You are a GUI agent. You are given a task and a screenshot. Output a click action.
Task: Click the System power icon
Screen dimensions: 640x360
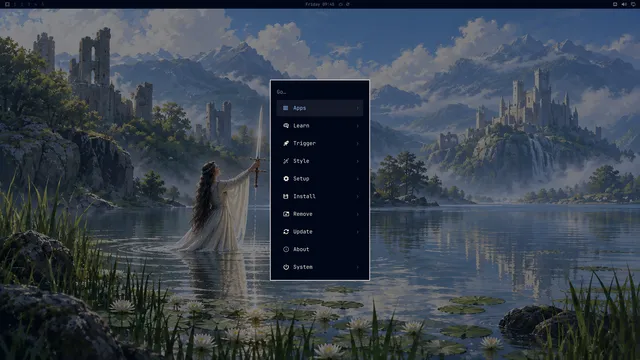pyautogui.click(x=286, y=267)
